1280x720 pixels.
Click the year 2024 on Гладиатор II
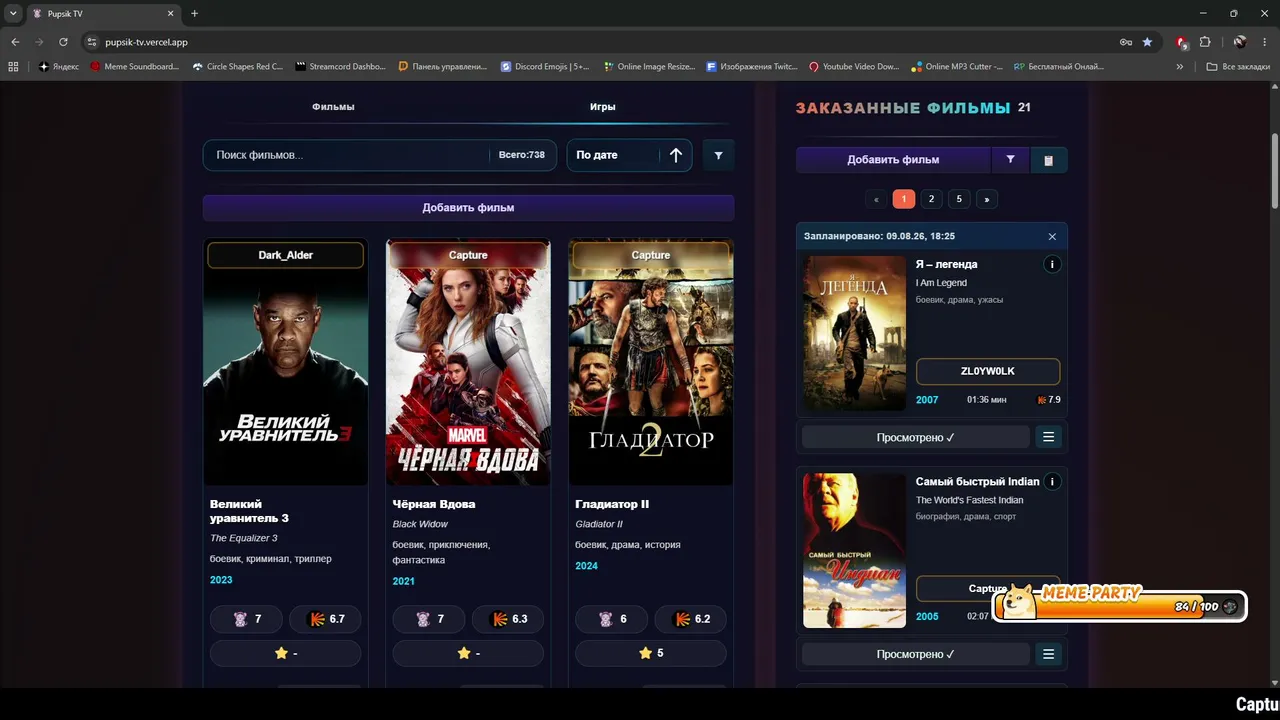[x=587, y=566]
